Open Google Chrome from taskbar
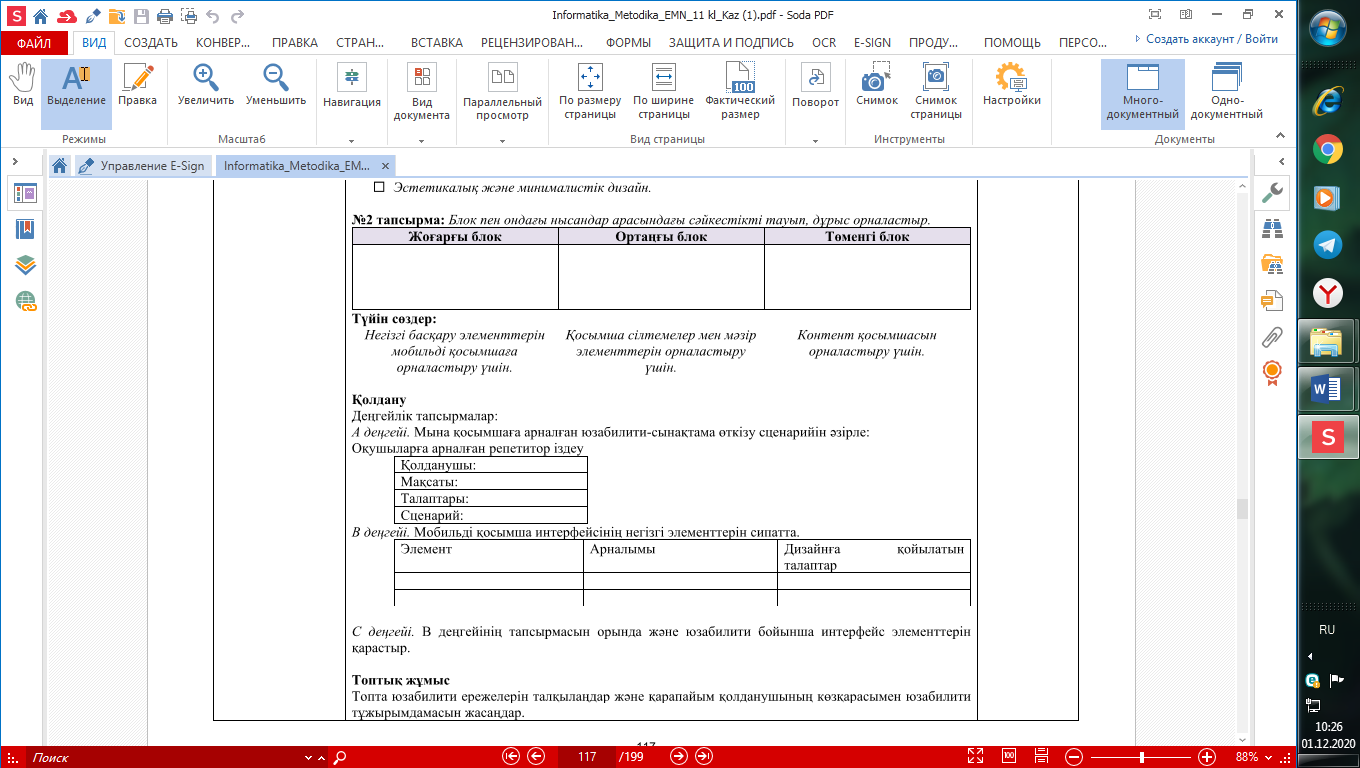 pyautogui.click(x=1327, y=150)
